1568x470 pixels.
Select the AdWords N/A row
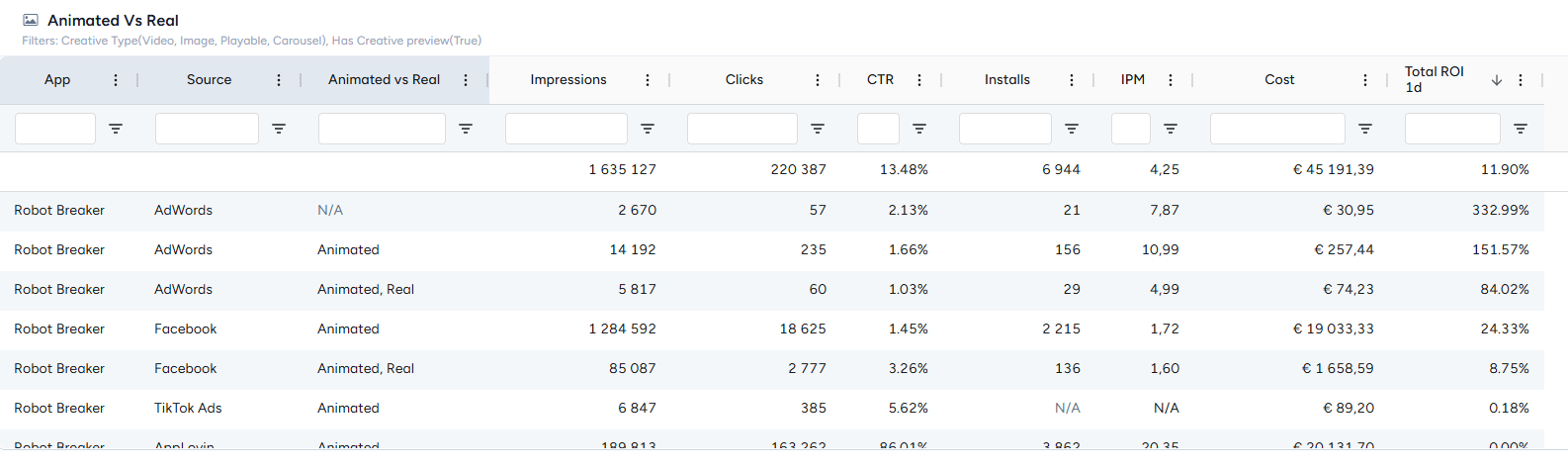pos(771,211)
